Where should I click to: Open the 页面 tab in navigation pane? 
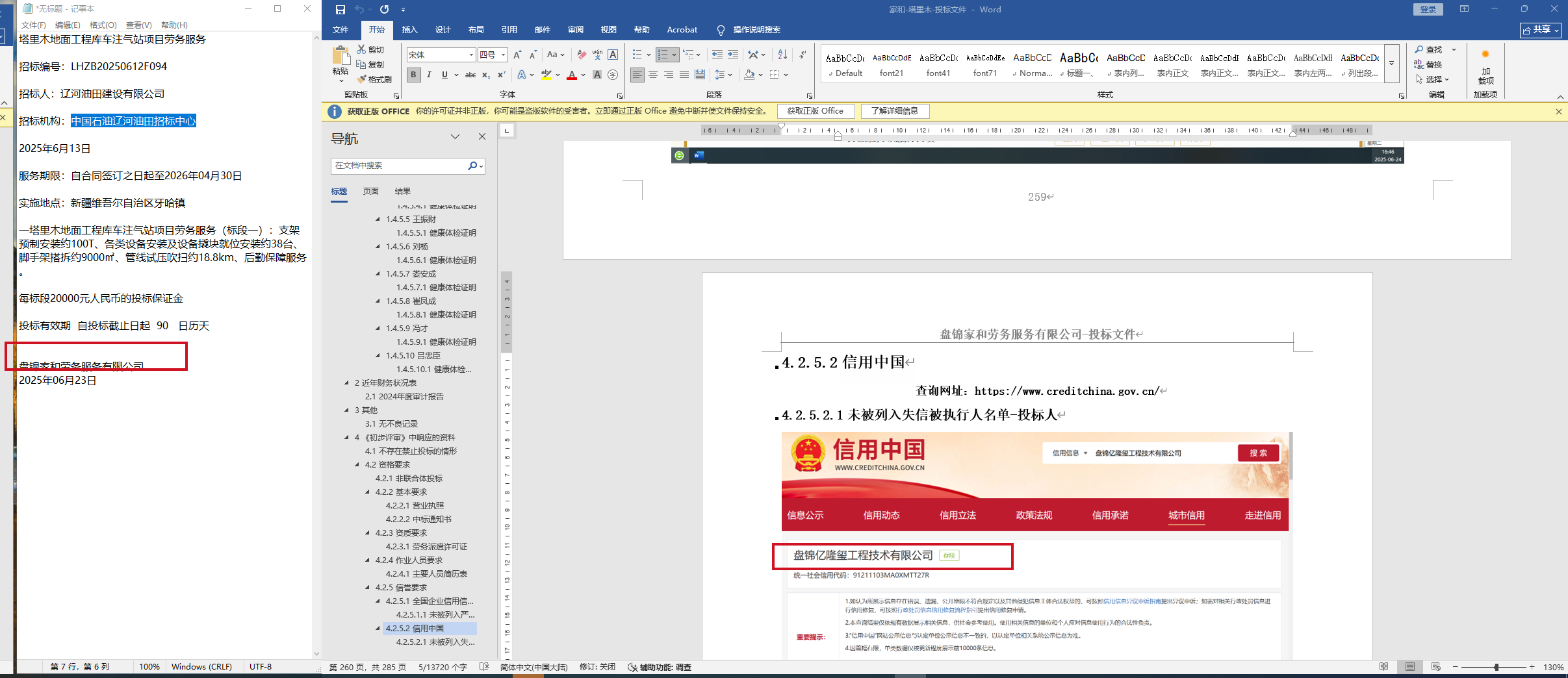(370, 192)
